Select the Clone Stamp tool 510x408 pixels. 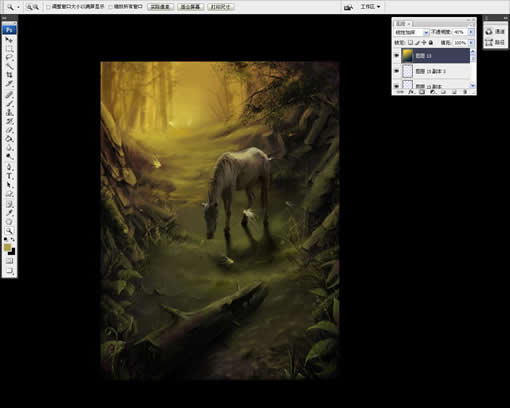click(9, 112)
